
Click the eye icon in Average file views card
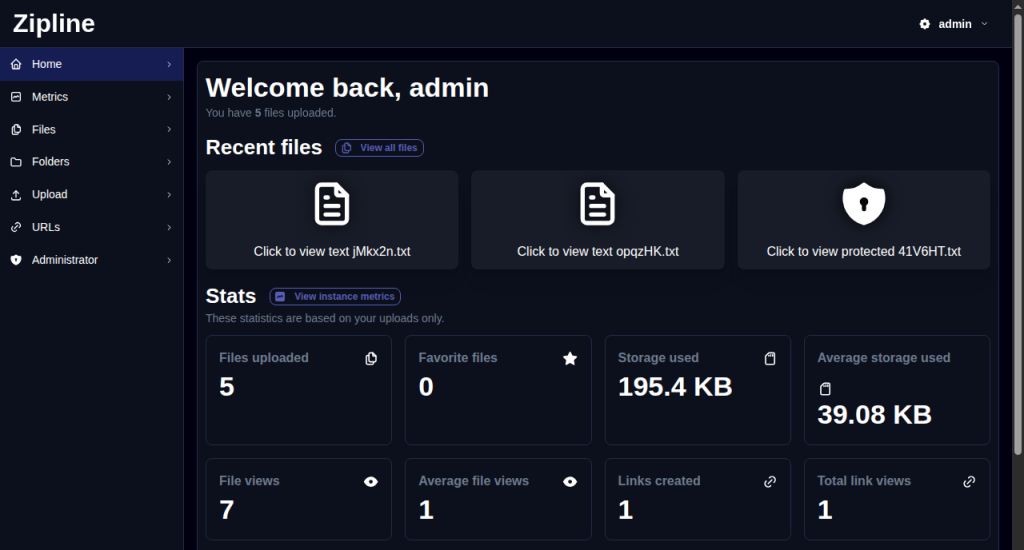(570, 481)
